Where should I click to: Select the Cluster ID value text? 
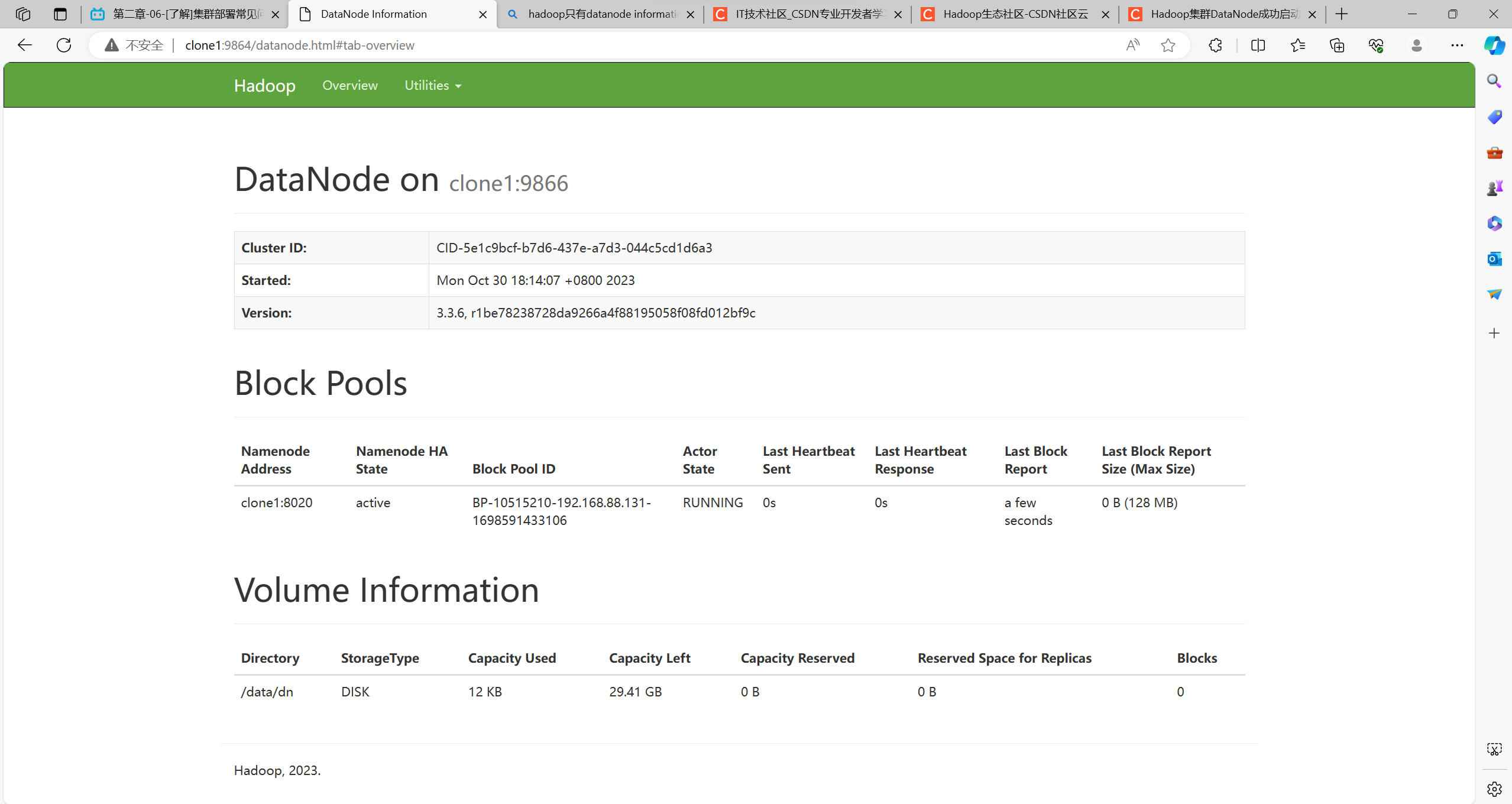point(574,248)
